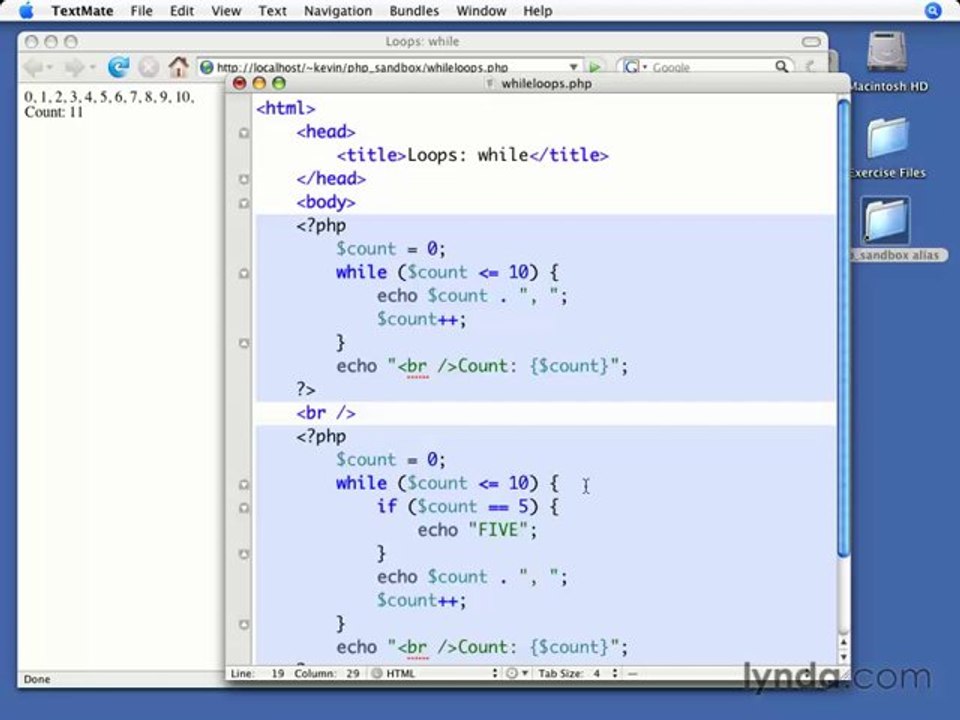Screen dimensions: 960x720
Task: Fold the first while loop block
Action: tap(244, 273)
